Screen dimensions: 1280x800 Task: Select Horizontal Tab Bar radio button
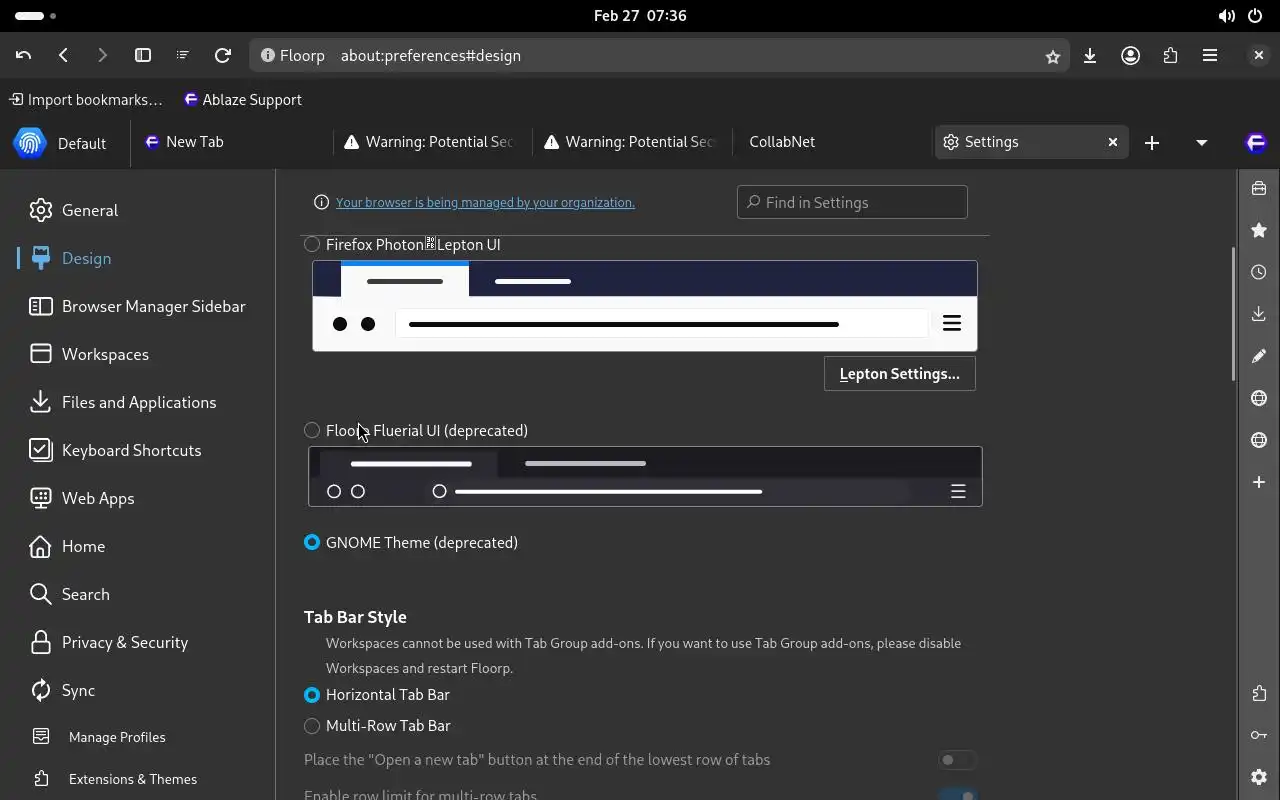pos(312,694)
